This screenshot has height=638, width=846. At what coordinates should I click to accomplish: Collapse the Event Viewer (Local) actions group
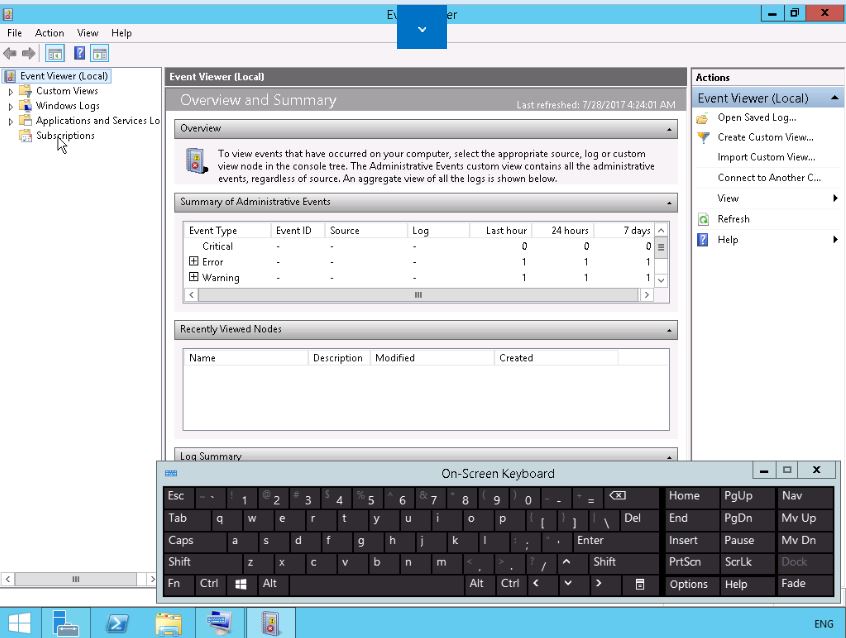(834, 98)
